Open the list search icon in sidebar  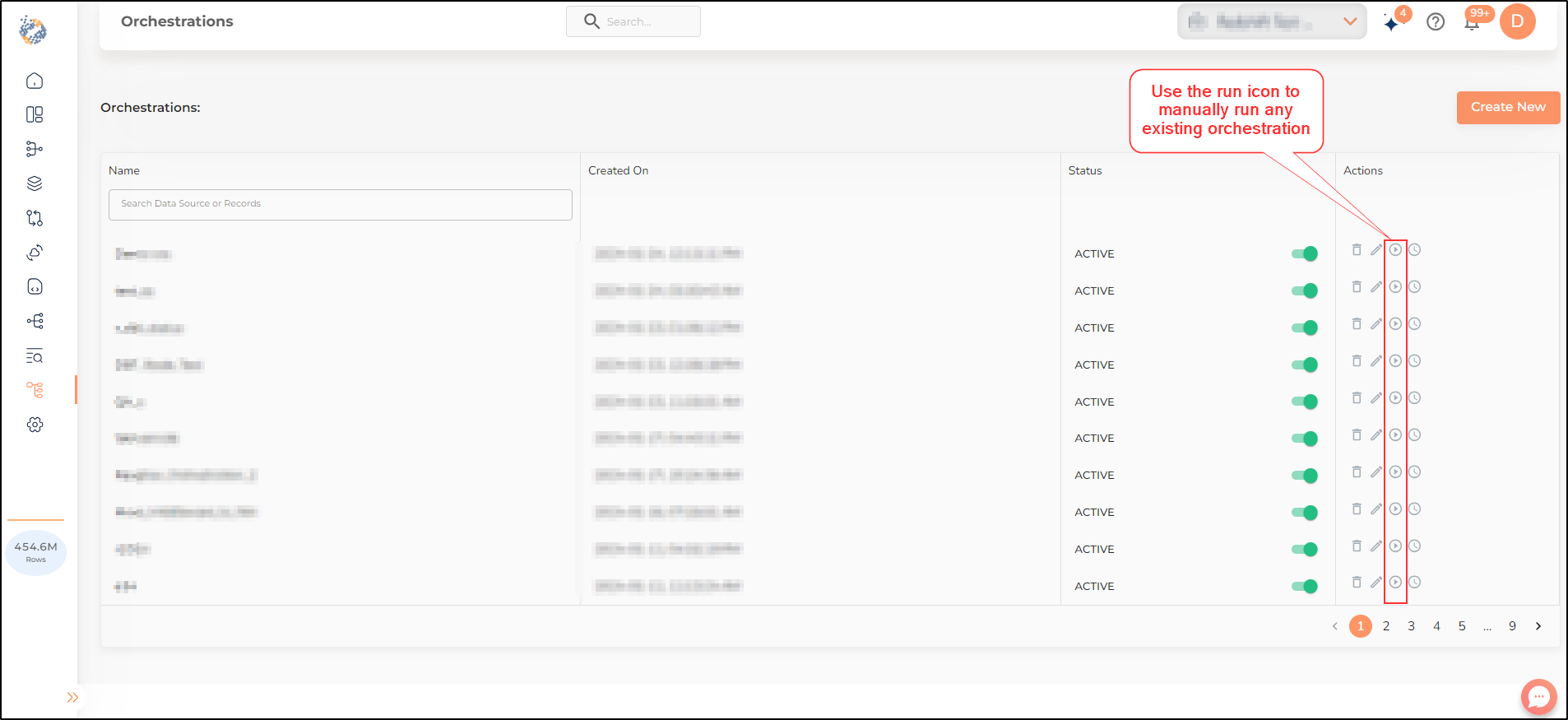[35, 355]
